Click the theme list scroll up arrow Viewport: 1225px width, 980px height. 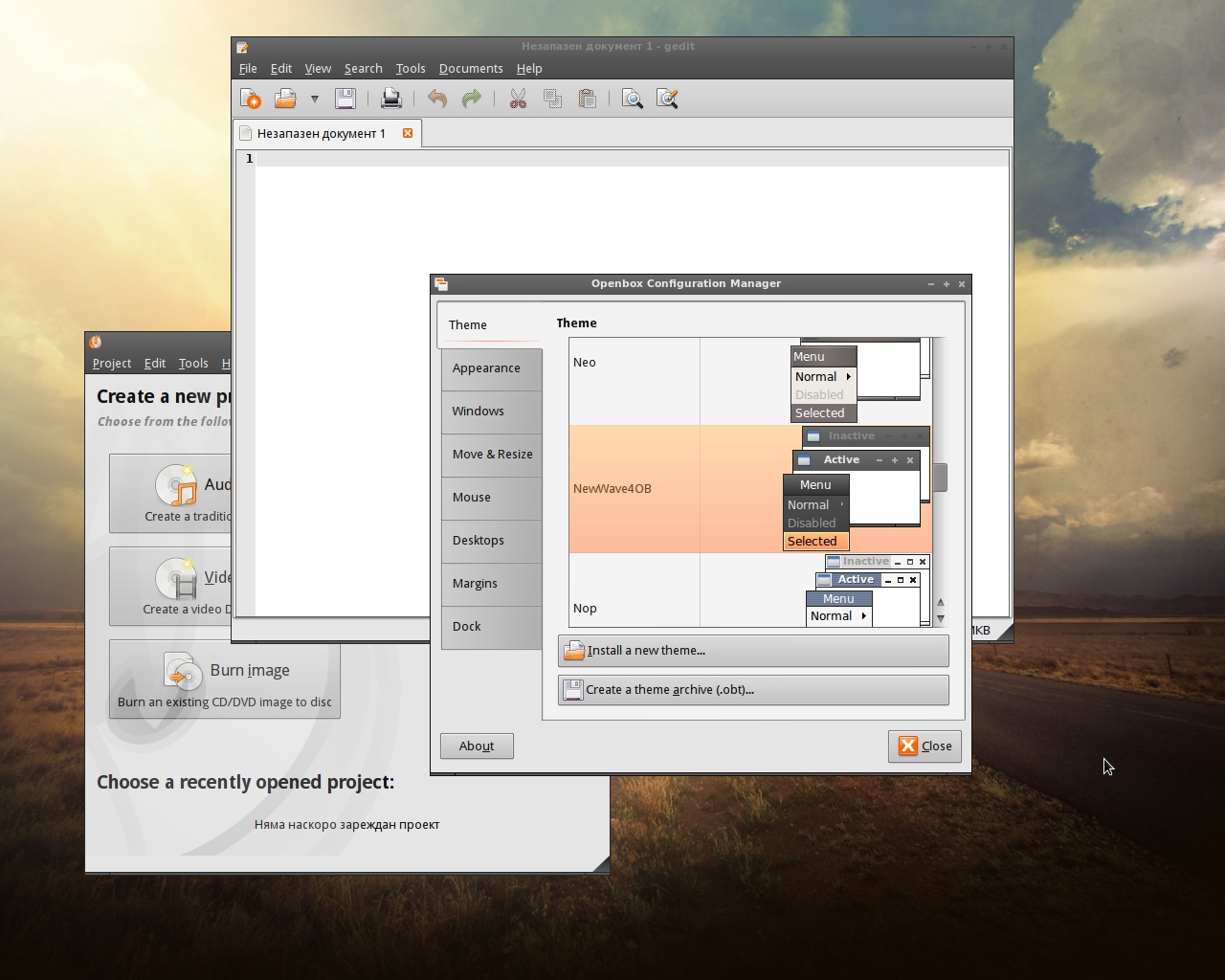(x=940, y=602)
